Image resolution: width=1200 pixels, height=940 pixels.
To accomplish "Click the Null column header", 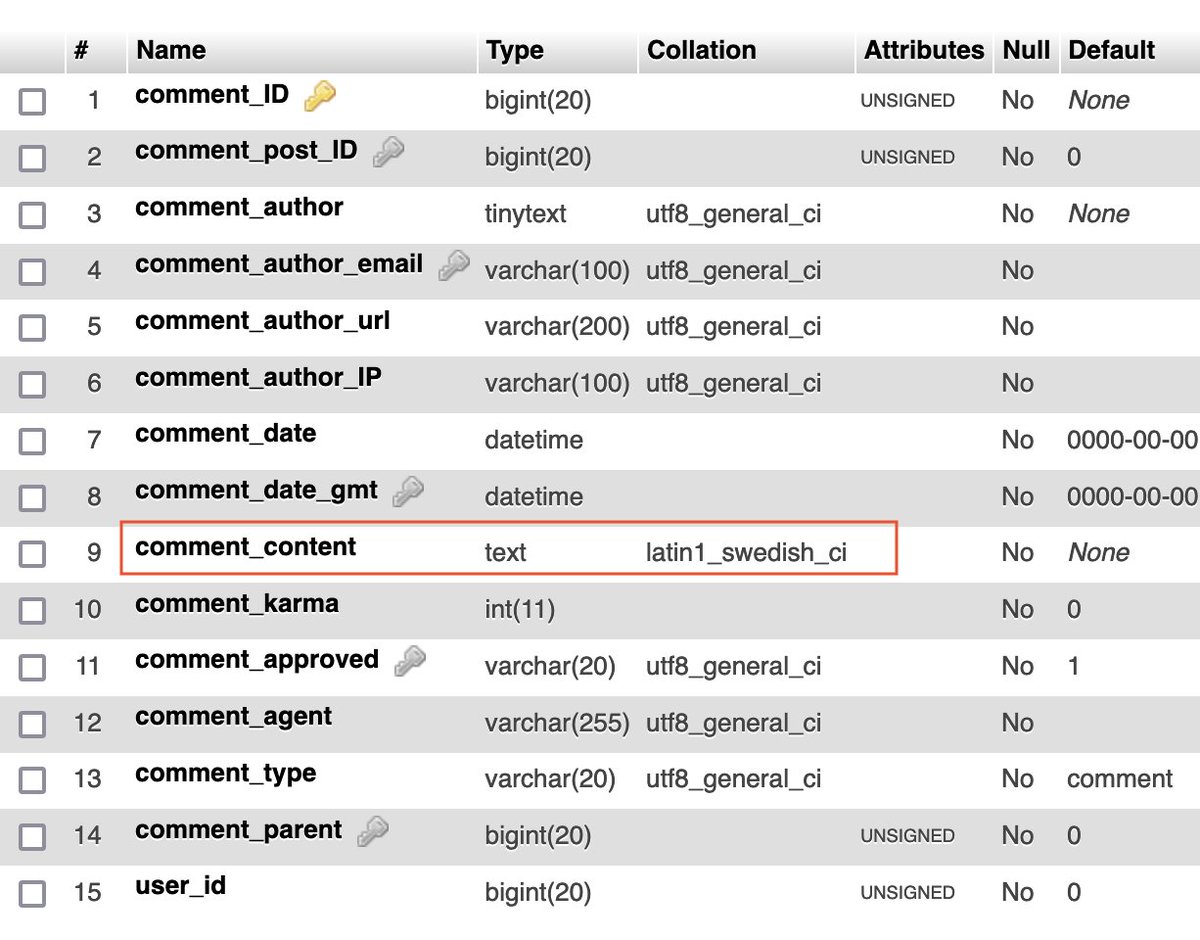I will pyautogui.click(x=1026, y=50).
